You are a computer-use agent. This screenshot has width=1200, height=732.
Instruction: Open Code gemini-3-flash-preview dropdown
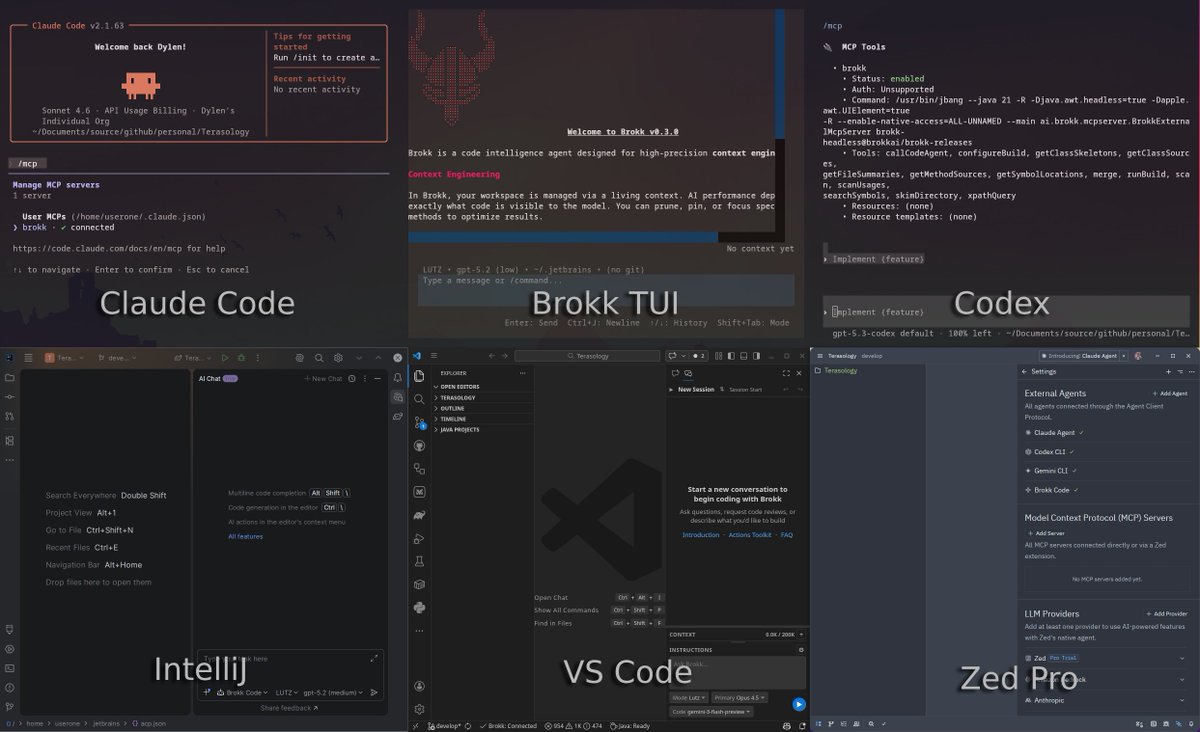(711, 712)
